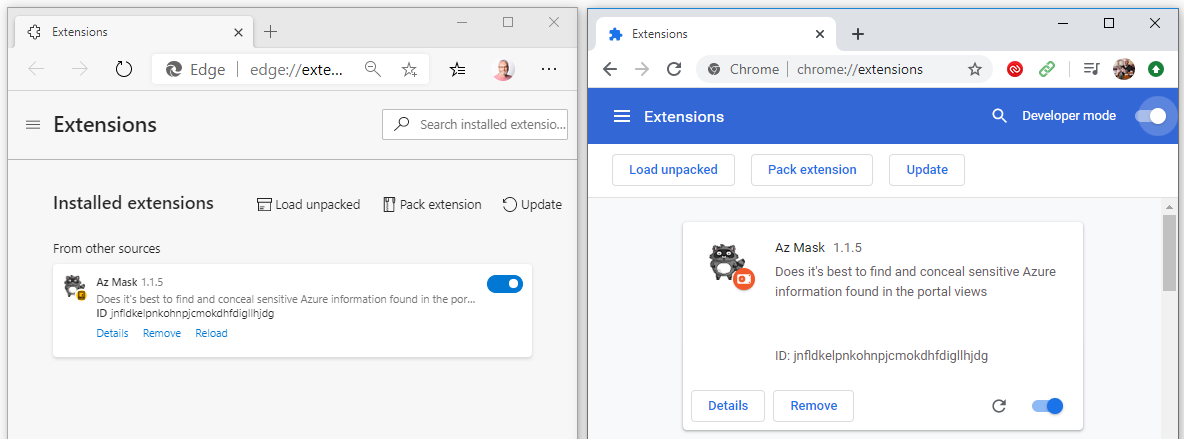Open Chrome Extensions hamburger menu
This screenshot has height=439, width=1184.
pos(621,116)
